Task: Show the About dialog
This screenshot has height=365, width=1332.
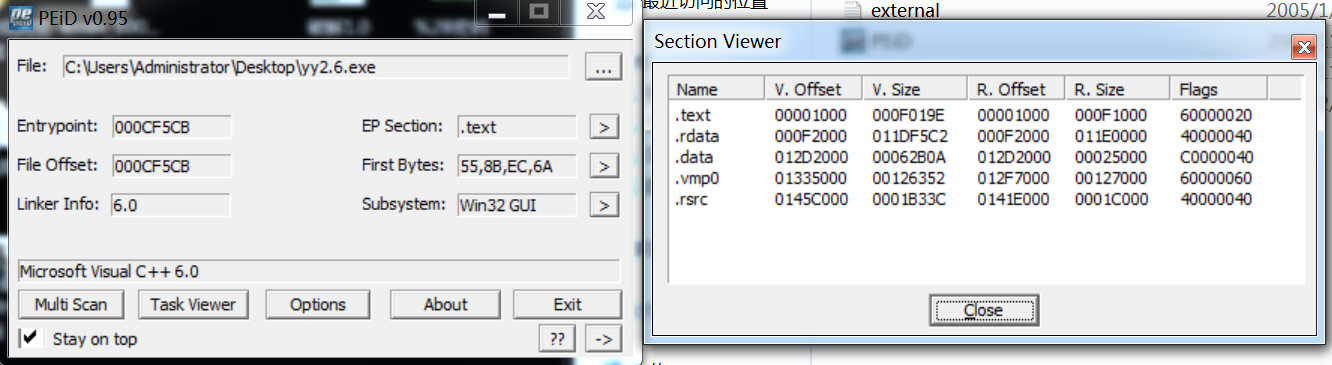Action: [445, 304]
